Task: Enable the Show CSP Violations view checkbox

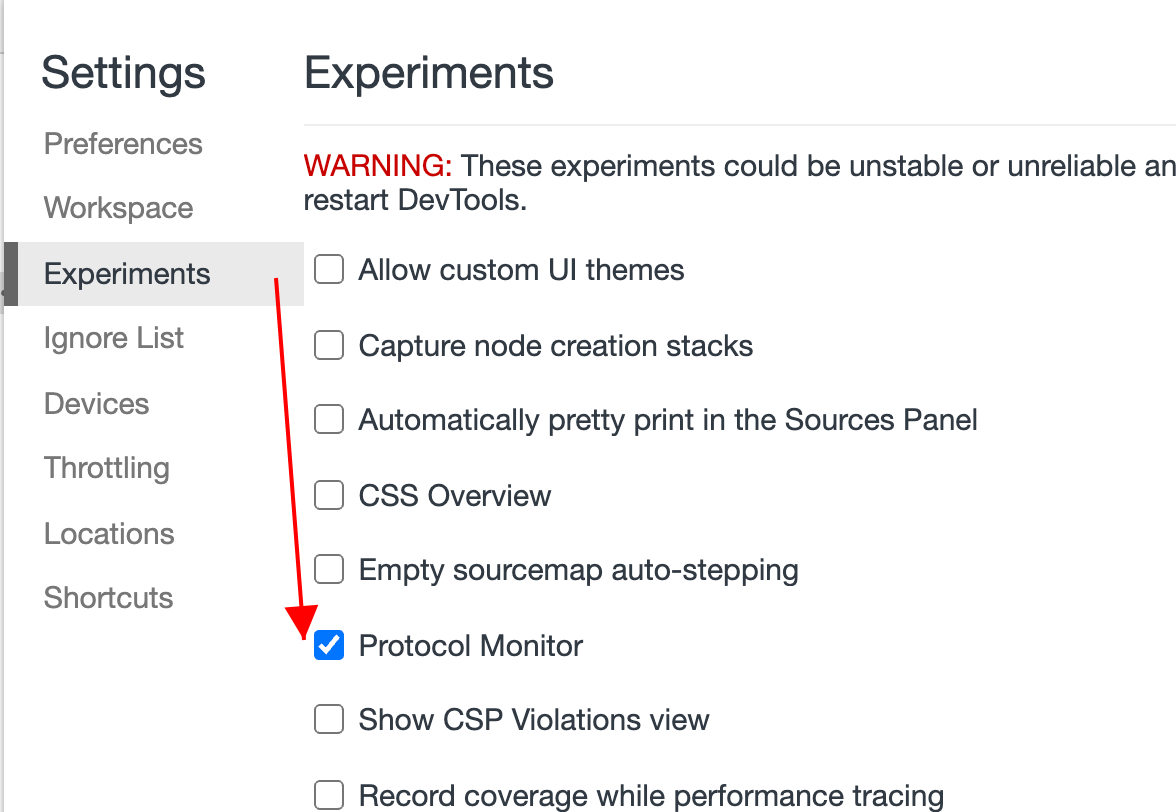Action: click(x=329, y=720)
